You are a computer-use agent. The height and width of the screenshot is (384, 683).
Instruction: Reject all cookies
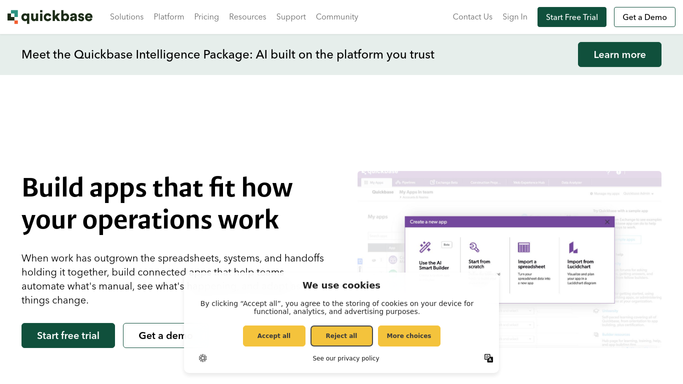pyautogui.click(x=342, y=336)
